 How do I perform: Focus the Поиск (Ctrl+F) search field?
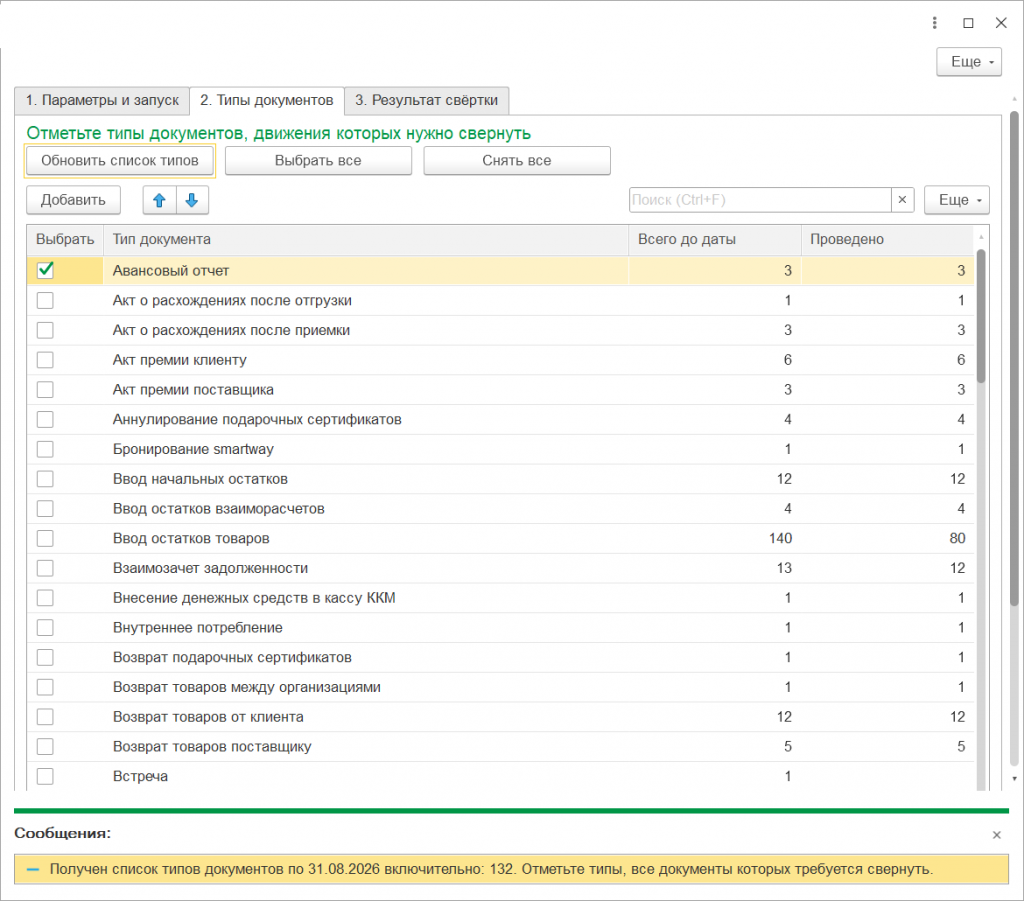pos(760,200)
